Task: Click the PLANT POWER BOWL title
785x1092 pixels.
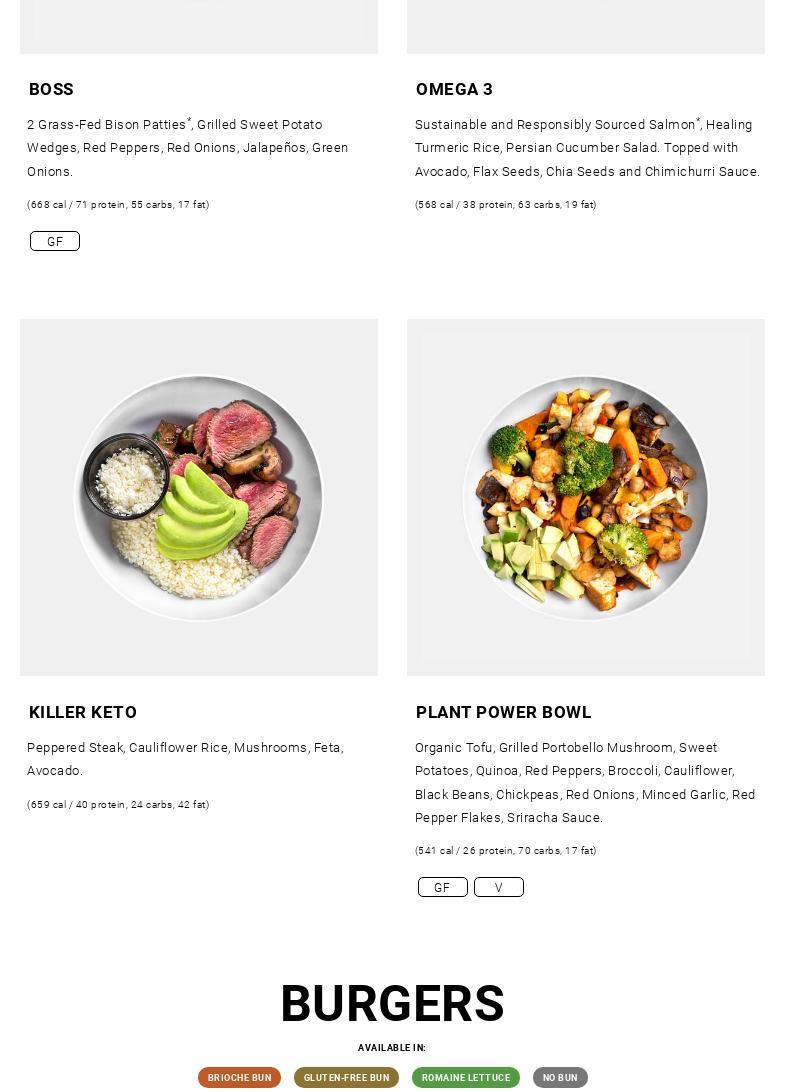Action: 503,712
